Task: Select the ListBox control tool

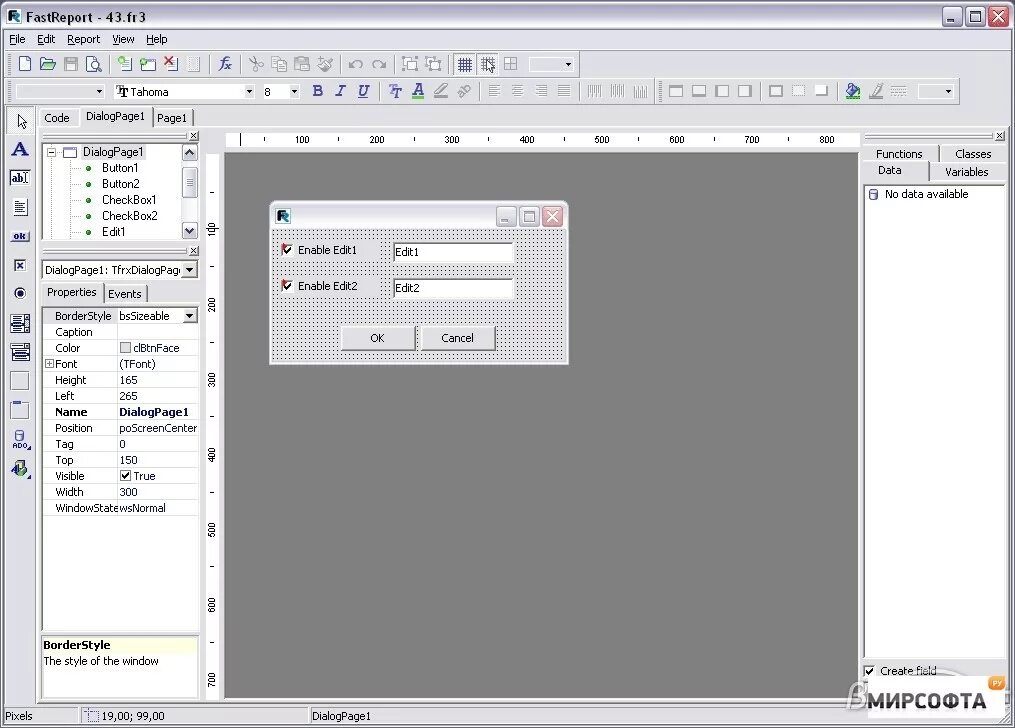Action: point(20,323)
